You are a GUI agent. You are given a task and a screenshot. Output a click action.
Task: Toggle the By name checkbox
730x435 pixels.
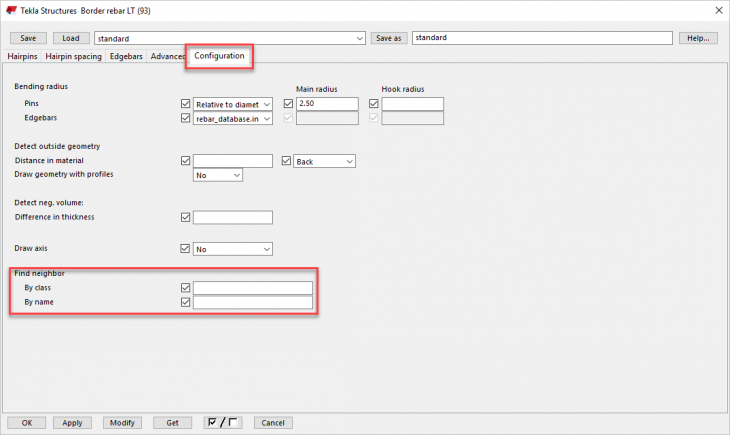pyautogui.click(x=185, y=302)
